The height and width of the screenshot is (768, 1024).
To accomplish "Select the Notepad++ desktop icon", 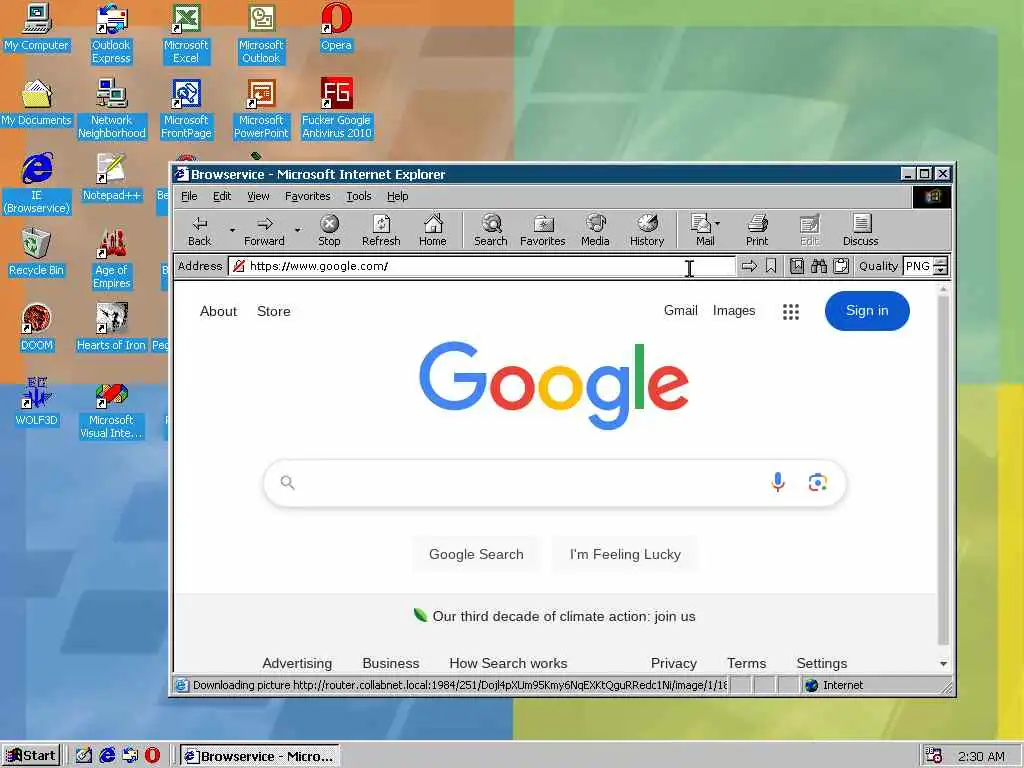I will point(112,178).
